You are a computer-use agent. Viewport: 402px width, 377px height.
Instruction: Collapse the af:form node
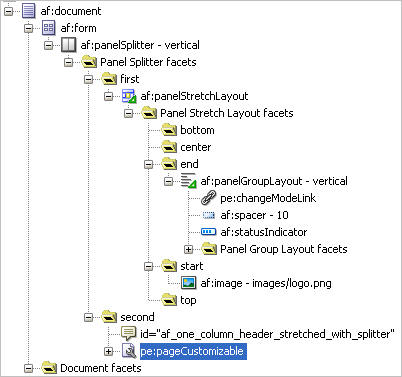[x=29, y=28]
